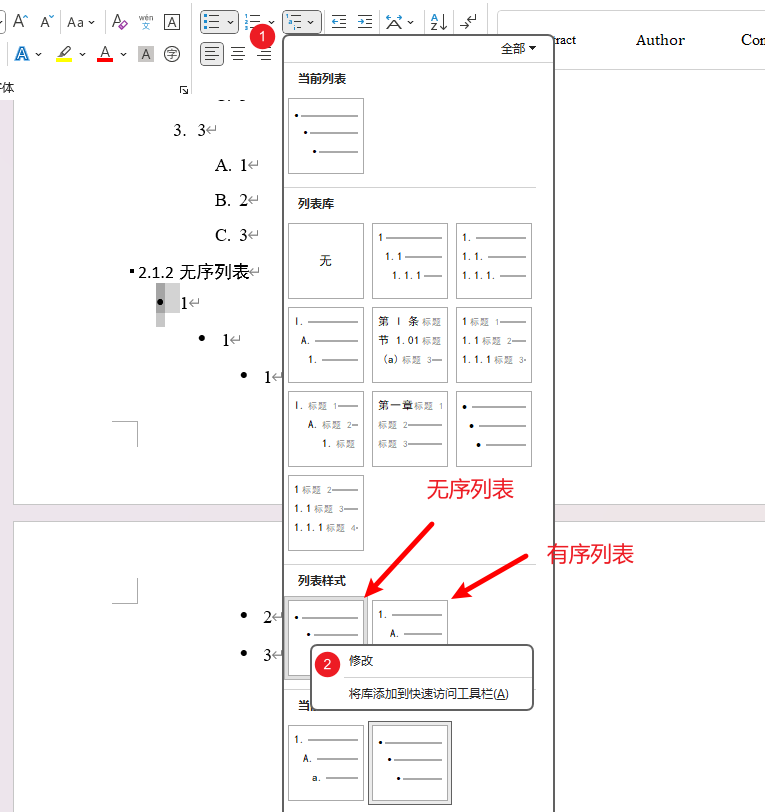
Task: Select the 1. A. a. document list thumbnail
Action: point(326,763)
